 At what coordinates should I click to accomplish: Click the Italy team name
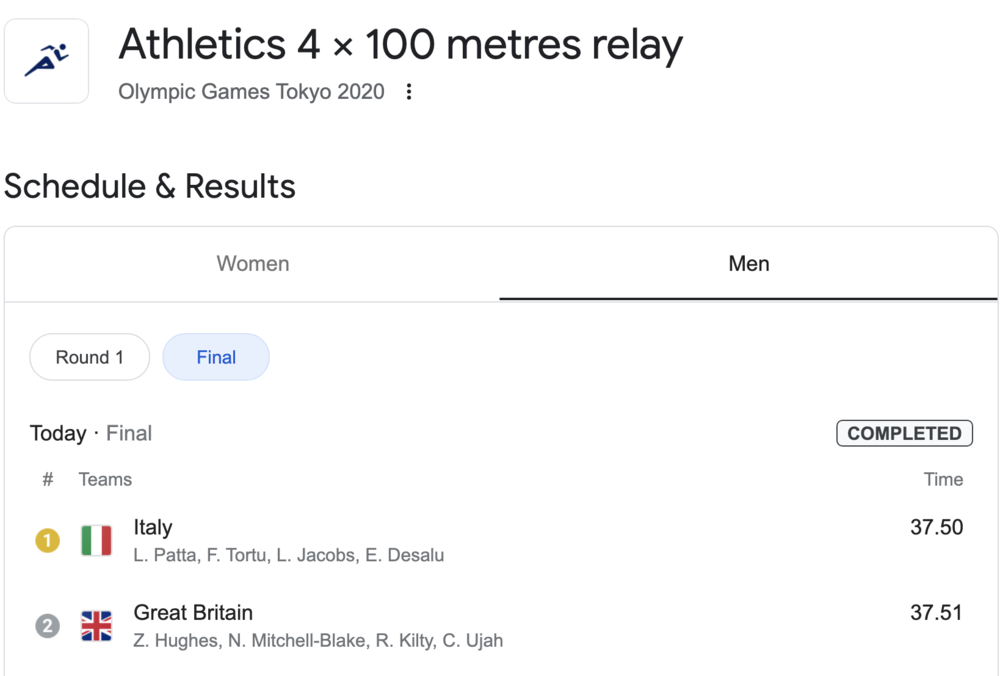[153, 527]
